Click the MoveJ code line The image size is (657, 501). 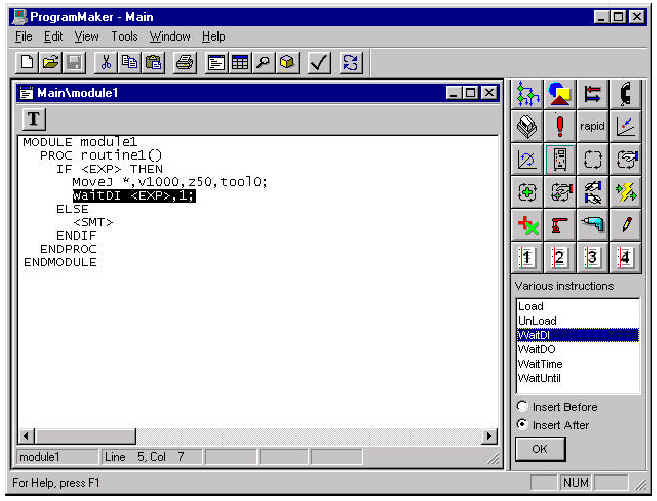tap(170, 182)
